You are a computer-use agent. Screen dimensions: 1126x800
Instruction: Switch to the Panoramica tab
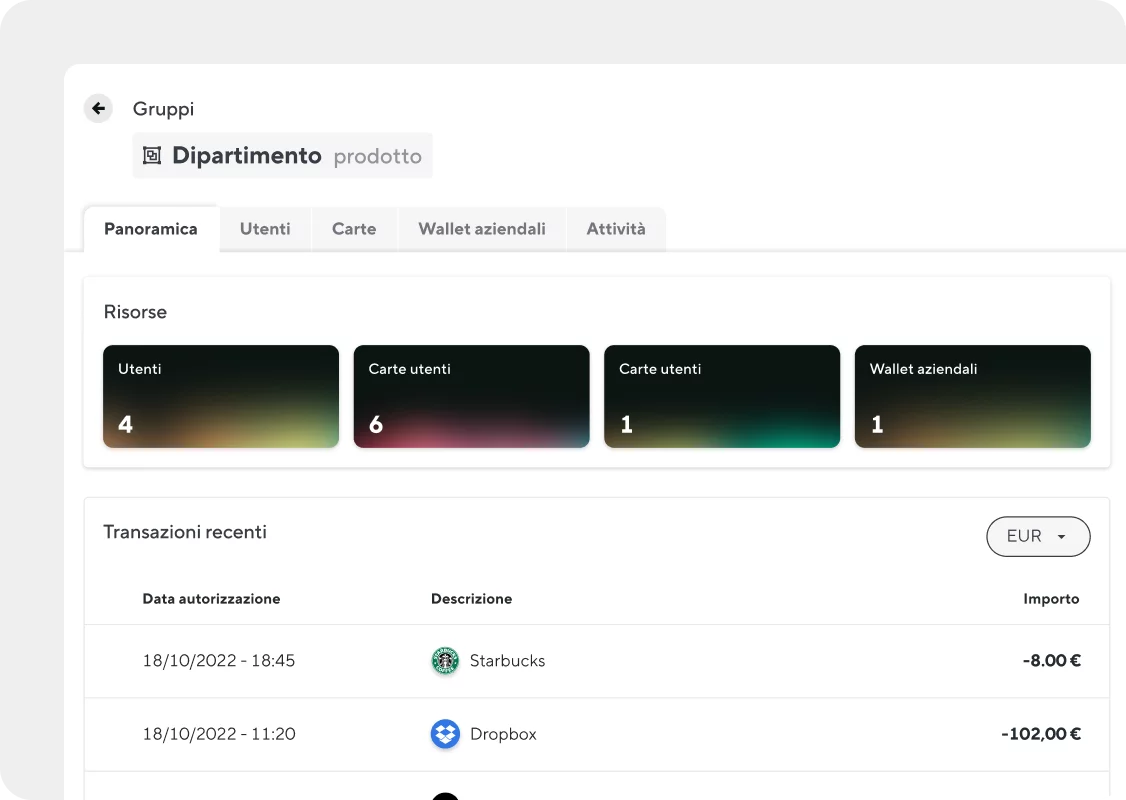(151, 229)
